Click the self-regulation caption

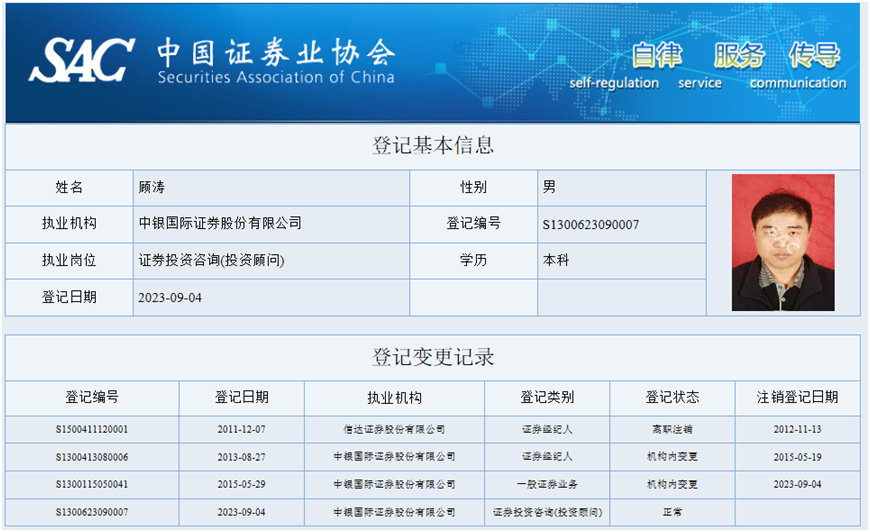pos(614,83)
